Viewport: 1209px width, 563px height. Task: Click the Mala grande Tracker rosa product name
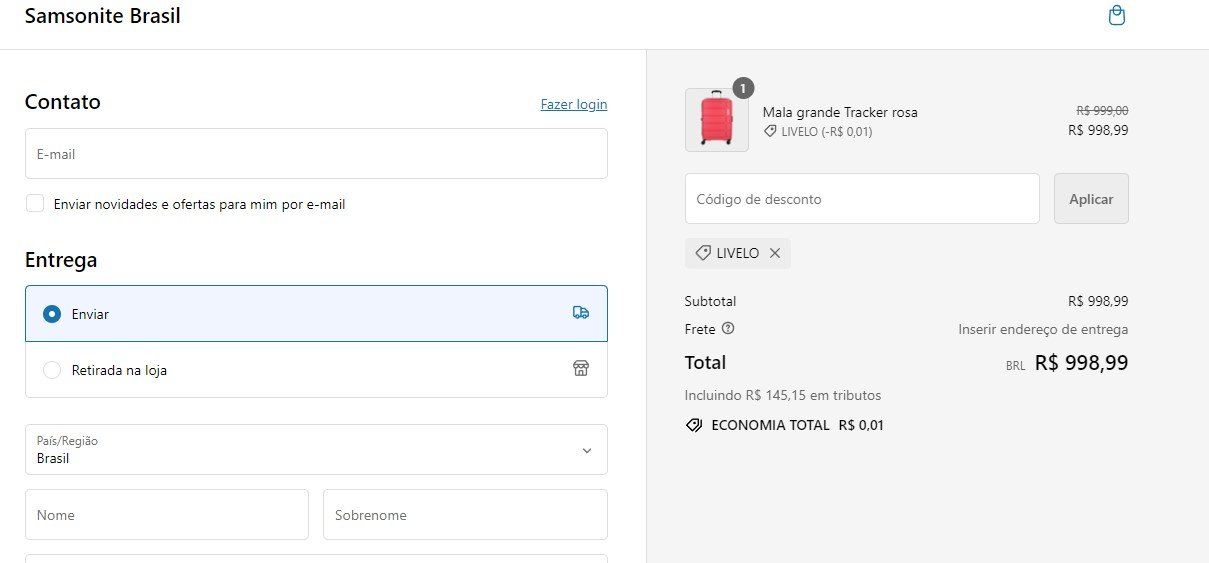tap(840, 112)
